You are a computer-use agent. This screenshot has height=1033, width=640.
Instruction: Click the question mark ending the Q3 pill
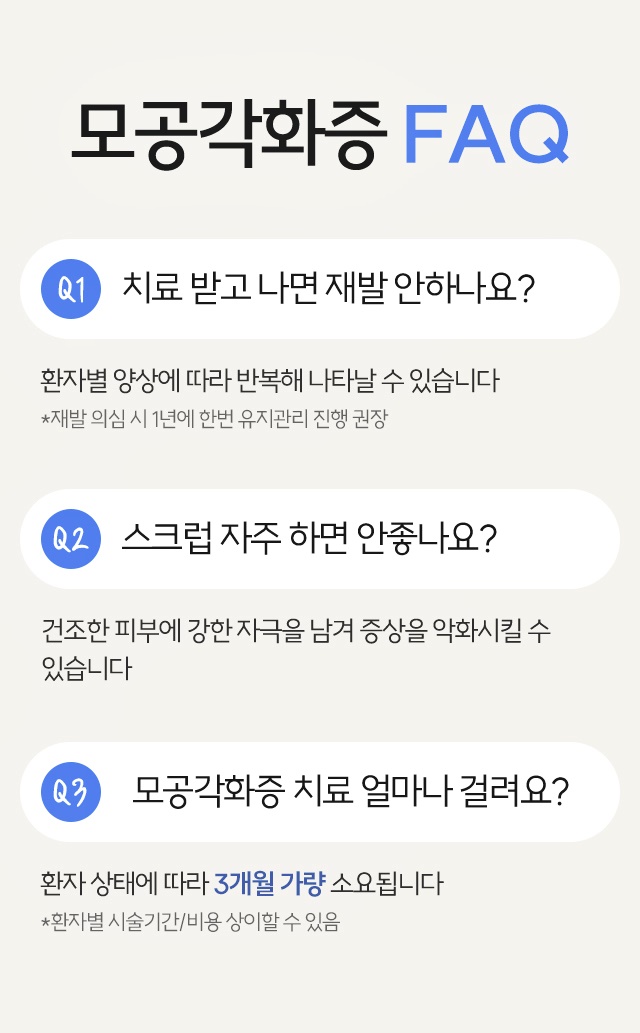tap(559, 791)
